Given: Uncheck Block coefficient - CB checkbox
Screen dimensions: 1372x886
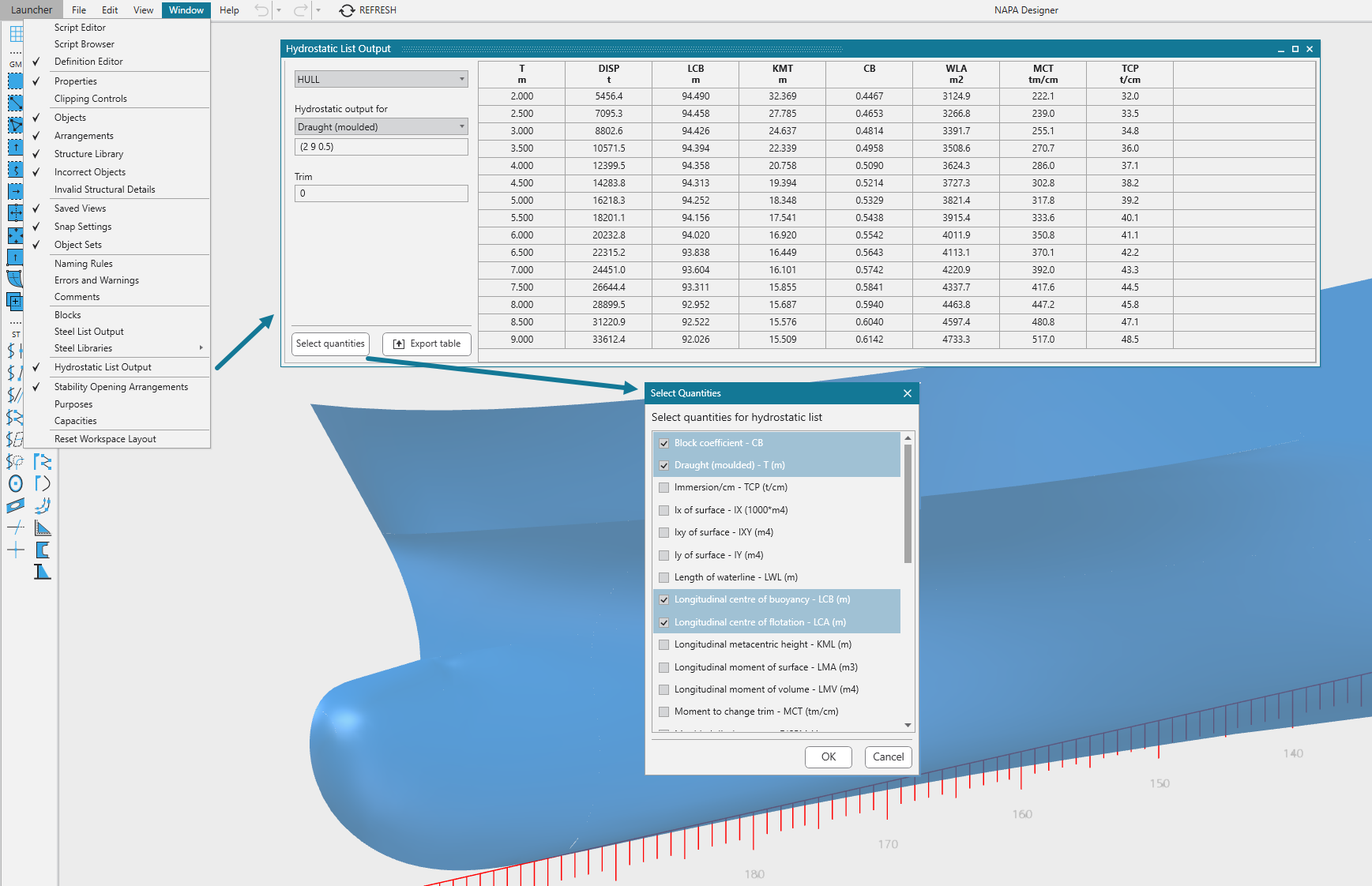Looking at the screenshot, I should tap(664, 443).
